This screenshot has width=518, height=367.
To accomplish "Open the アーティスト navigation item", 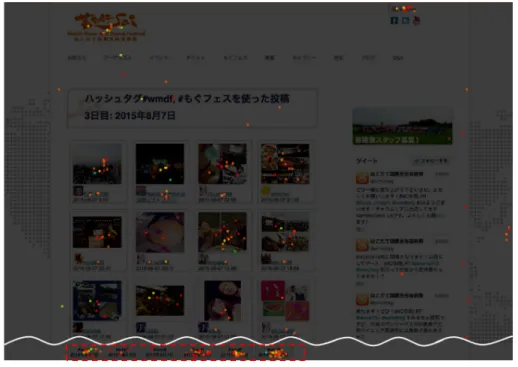I will [118, 58].
